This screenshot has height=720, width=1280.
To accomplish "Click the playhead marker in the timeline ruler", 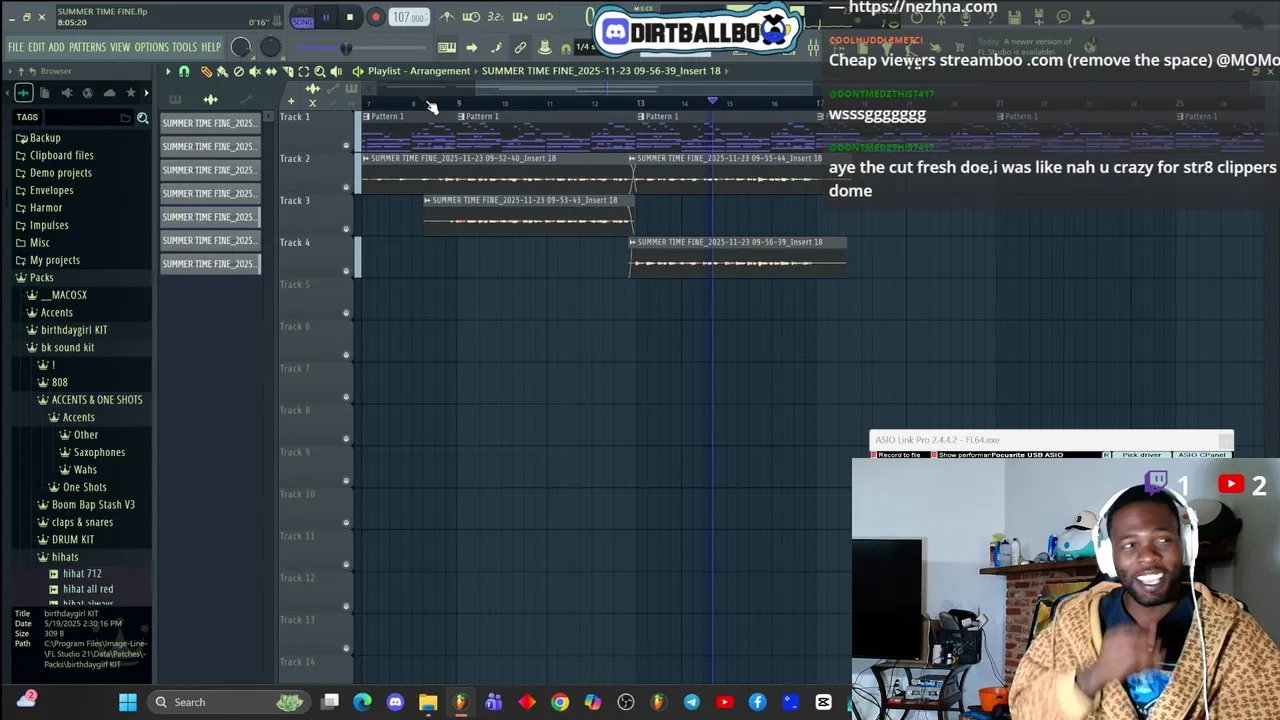I will tap(712, 101).
